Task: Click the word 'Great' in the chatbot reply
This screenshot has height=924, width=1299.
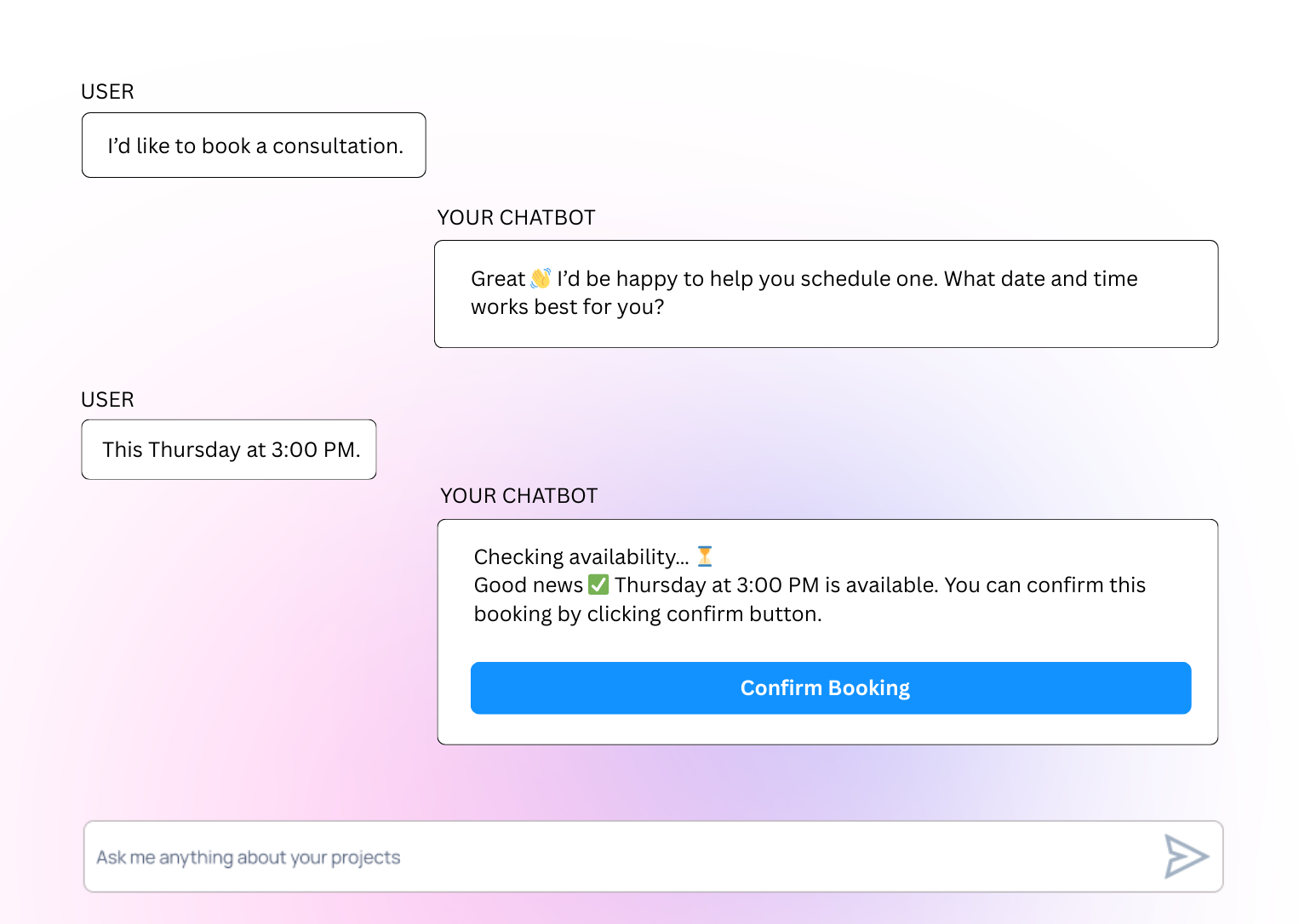Action: [498, 279]
